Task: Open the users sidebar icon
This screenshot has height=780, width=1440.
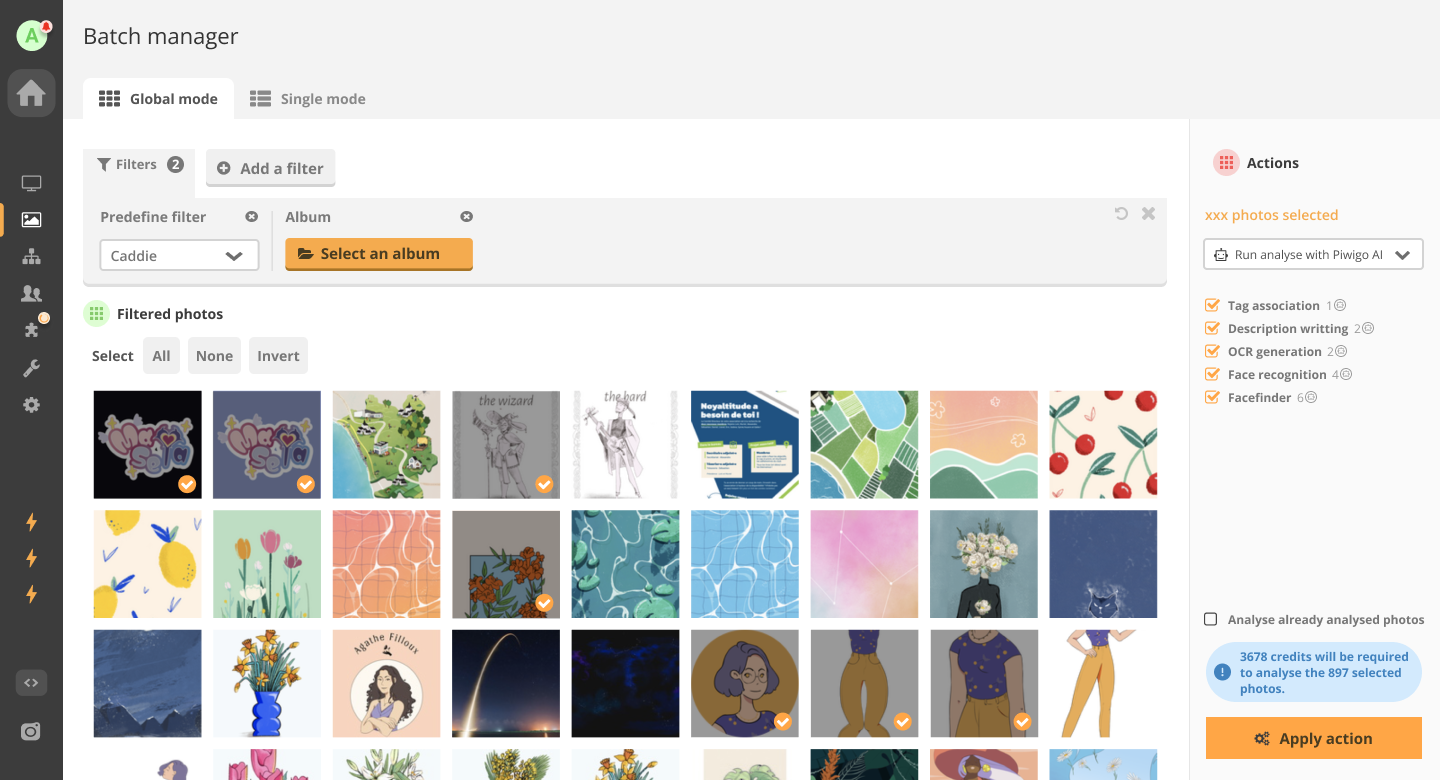Action: (x=31, y=294)
